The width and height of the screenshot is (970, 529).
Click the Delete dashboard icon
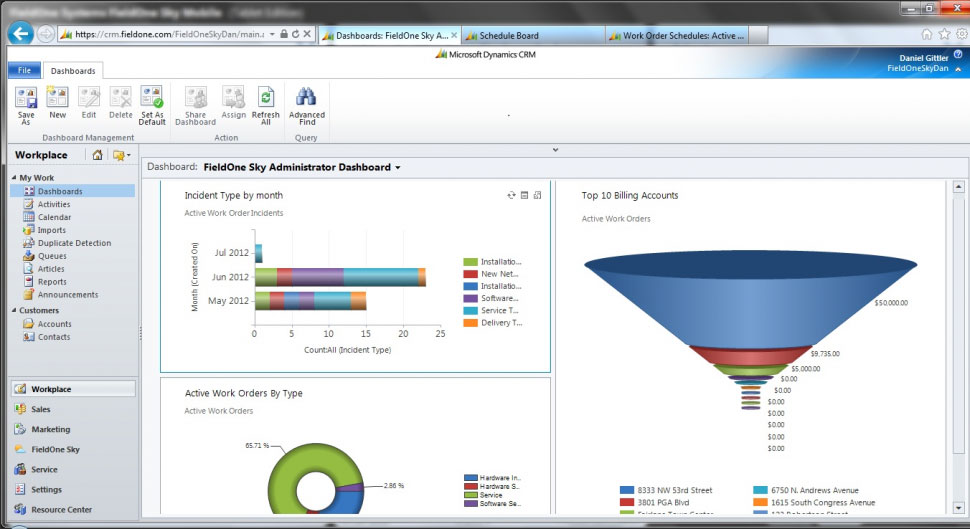tap(121, 103)
